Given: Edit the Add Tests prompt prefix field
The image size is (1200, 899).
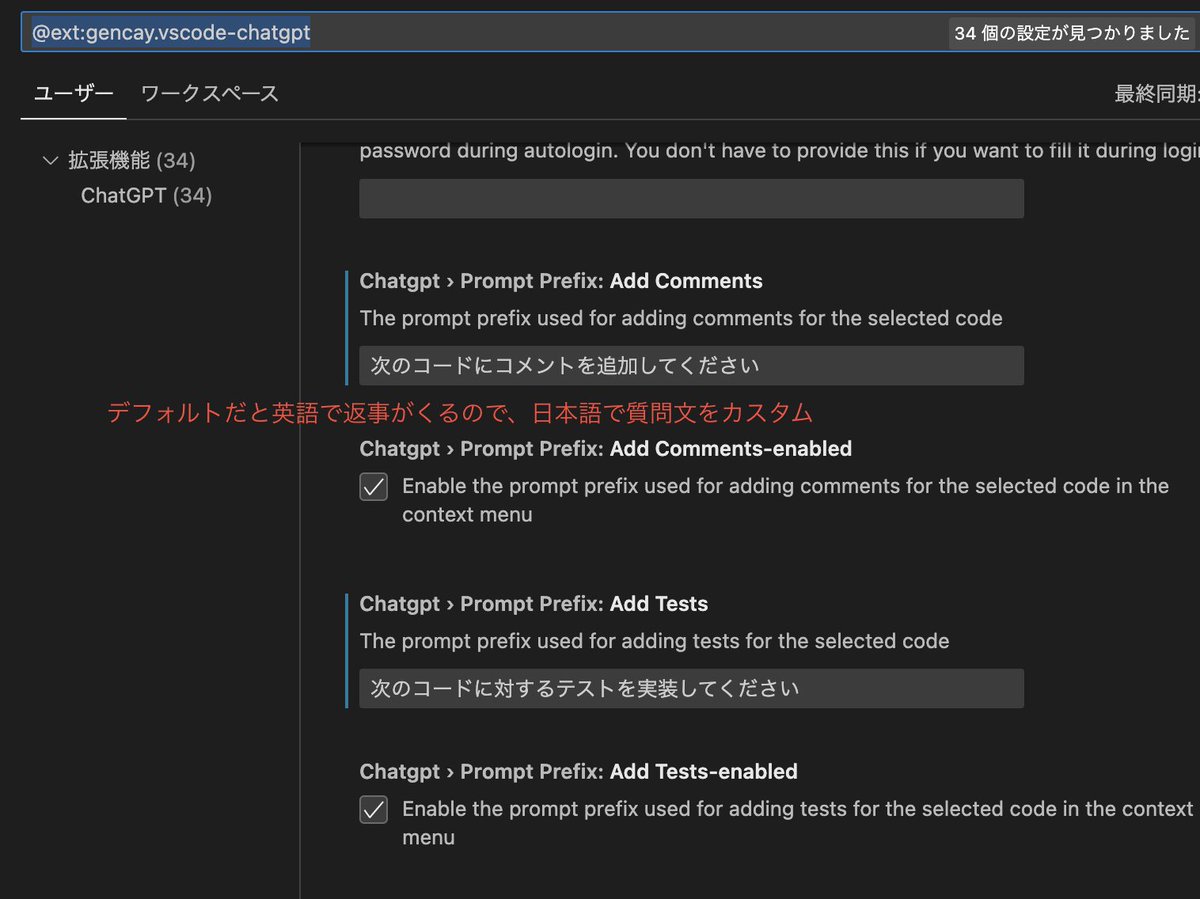Looking at the screenshot, I should (x=691, y=689).
